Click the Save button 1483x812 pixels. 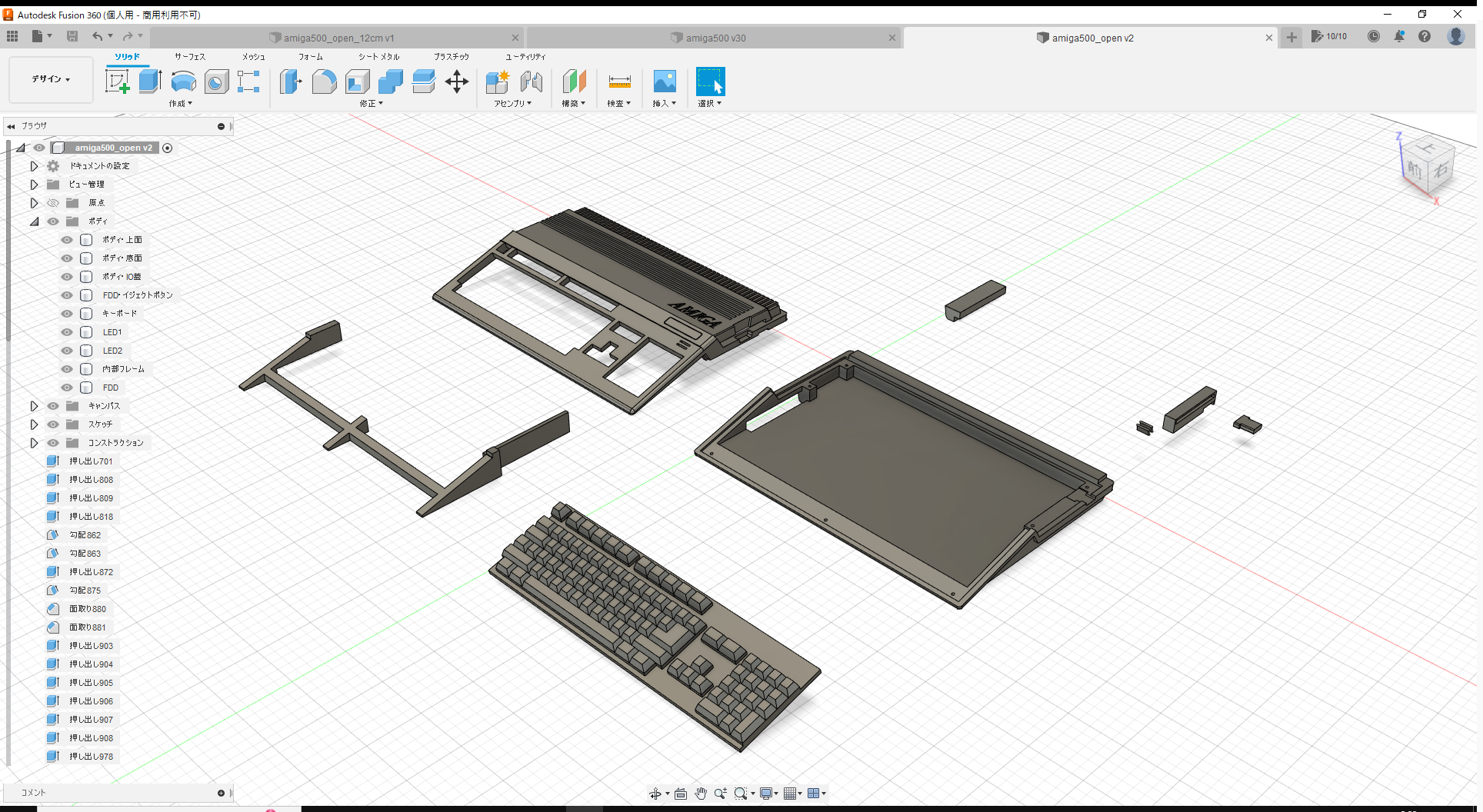[x=72, y=36]
